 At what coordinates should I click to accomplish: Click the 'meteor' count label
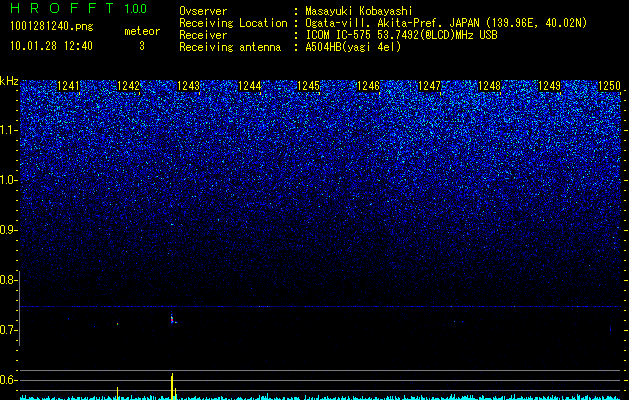click(142, 31)
